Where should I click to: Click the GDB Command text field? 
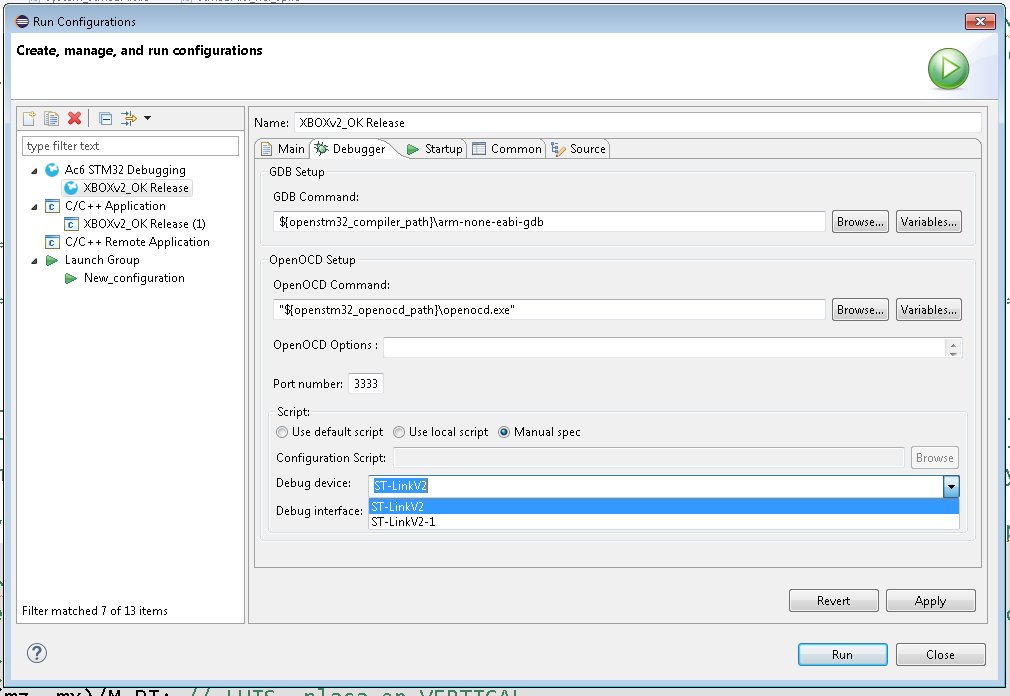coord(549,221)
